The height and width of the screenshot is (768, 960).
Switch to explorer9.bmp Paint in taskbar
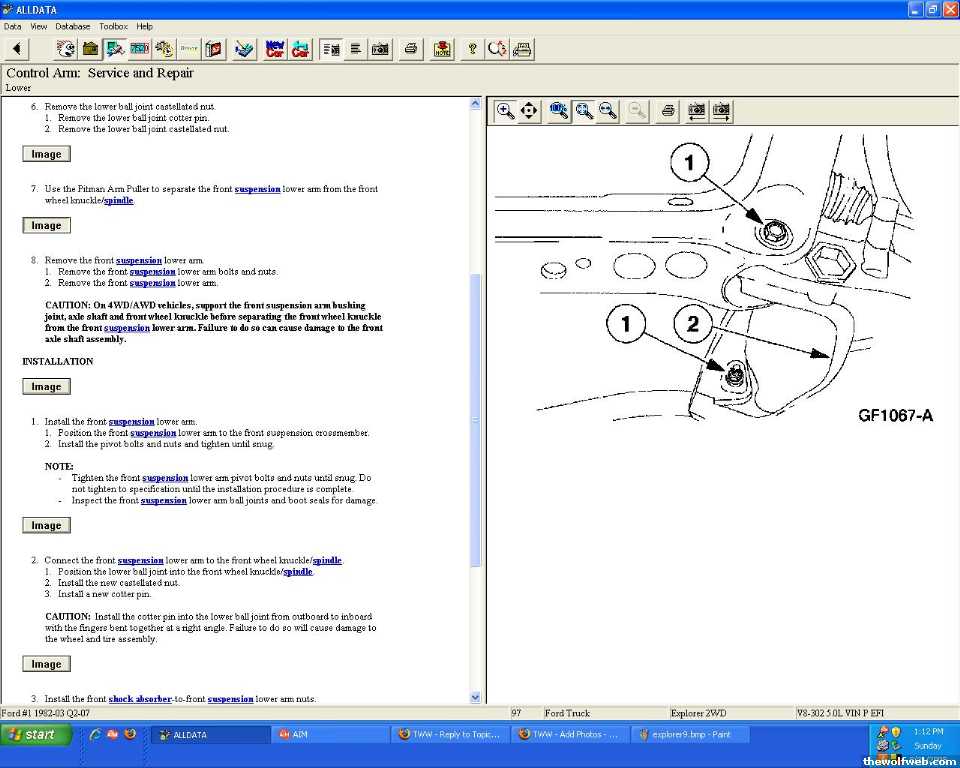(x=690, y=734)
